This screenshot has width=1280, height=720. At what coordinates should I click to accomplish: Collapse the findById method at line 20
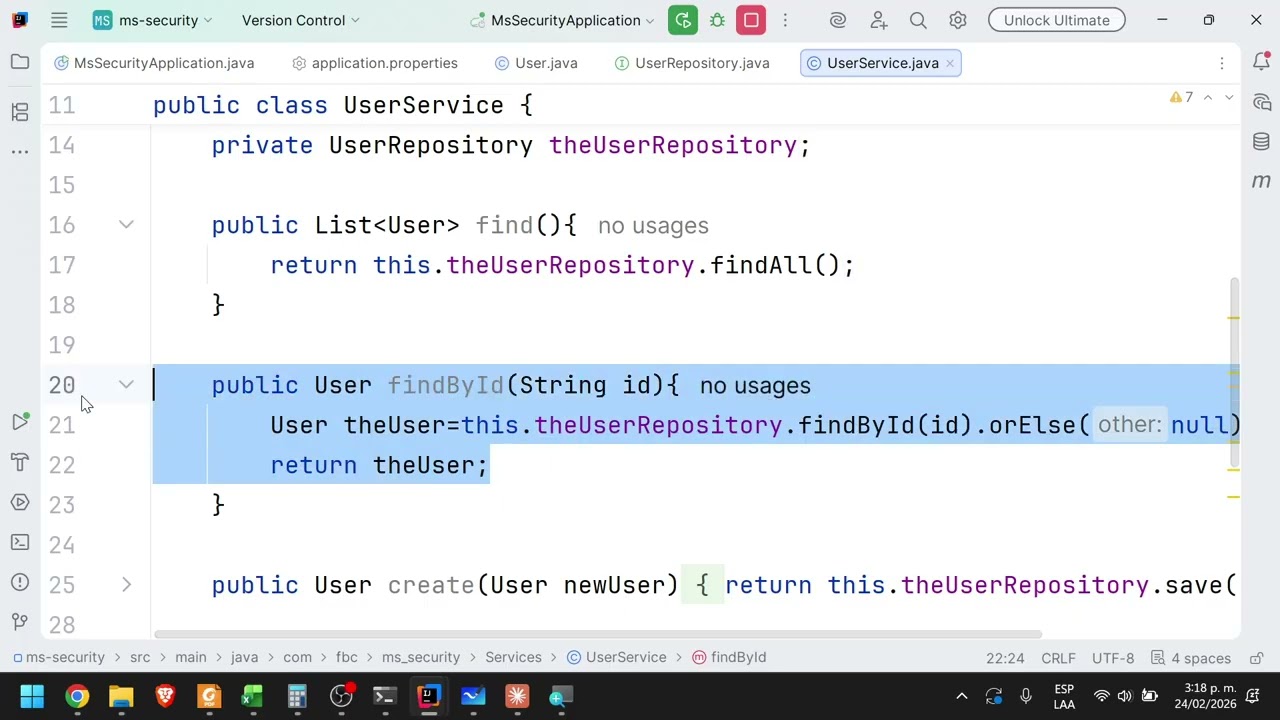click(126, 385)
